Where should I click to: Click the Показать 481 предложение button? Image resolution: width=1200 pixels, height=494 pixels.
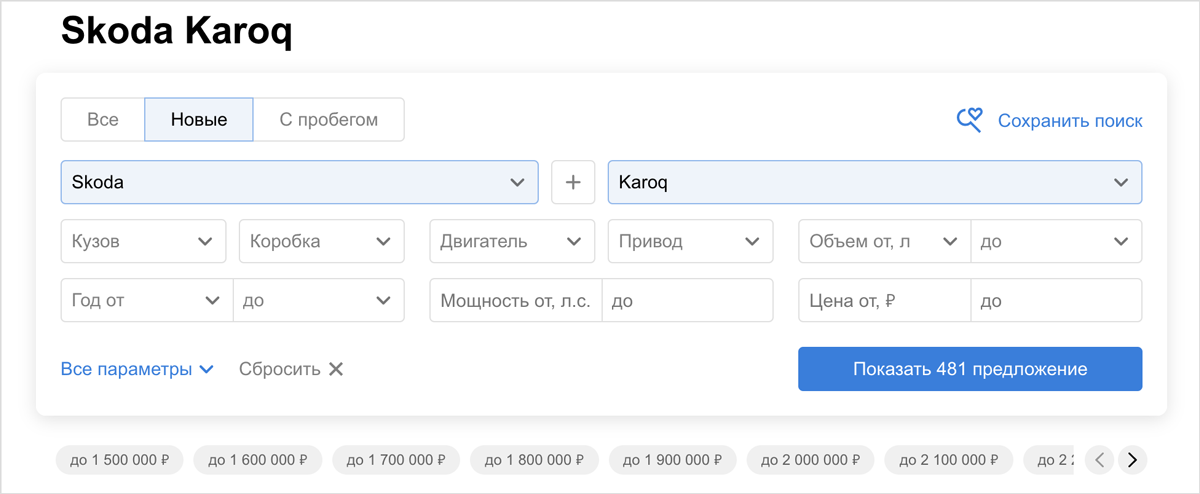pyautogui.click(x=970, y=369)
